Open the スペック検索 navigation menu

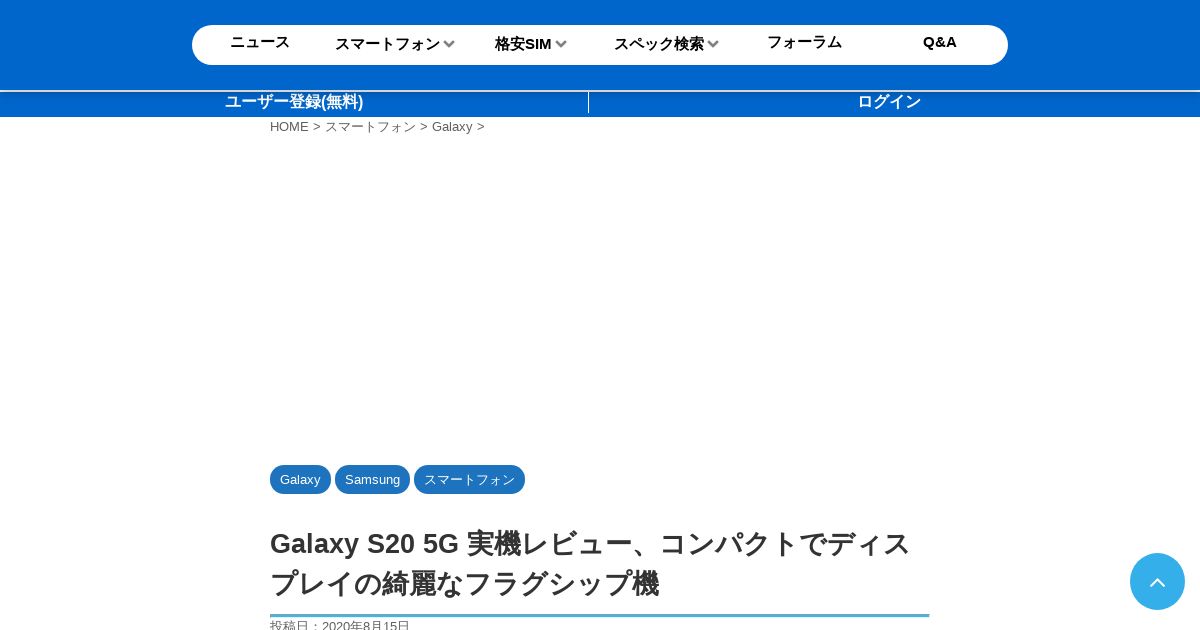coord(659,44)
